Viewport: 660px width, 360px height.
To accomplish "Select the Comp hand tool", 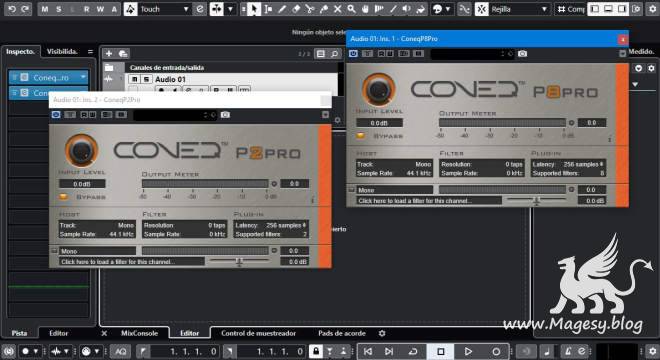I will pos(365,9).
